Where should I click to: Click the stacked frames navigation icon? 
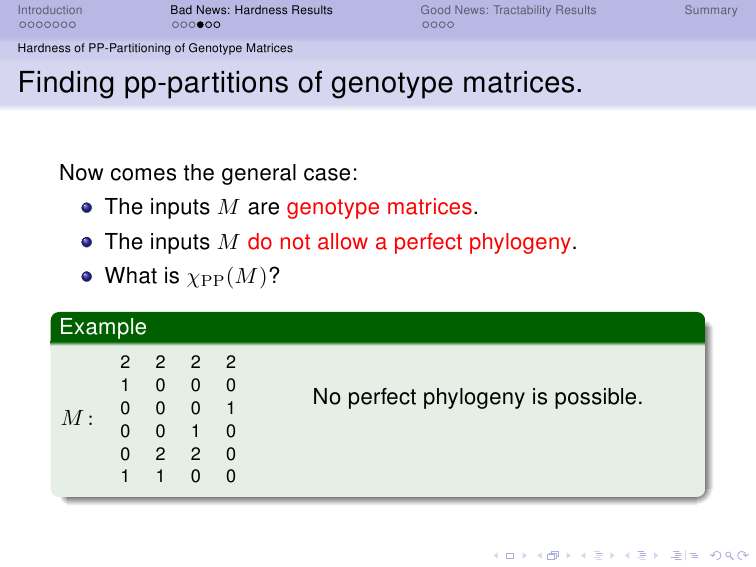(x=553, y=555)
